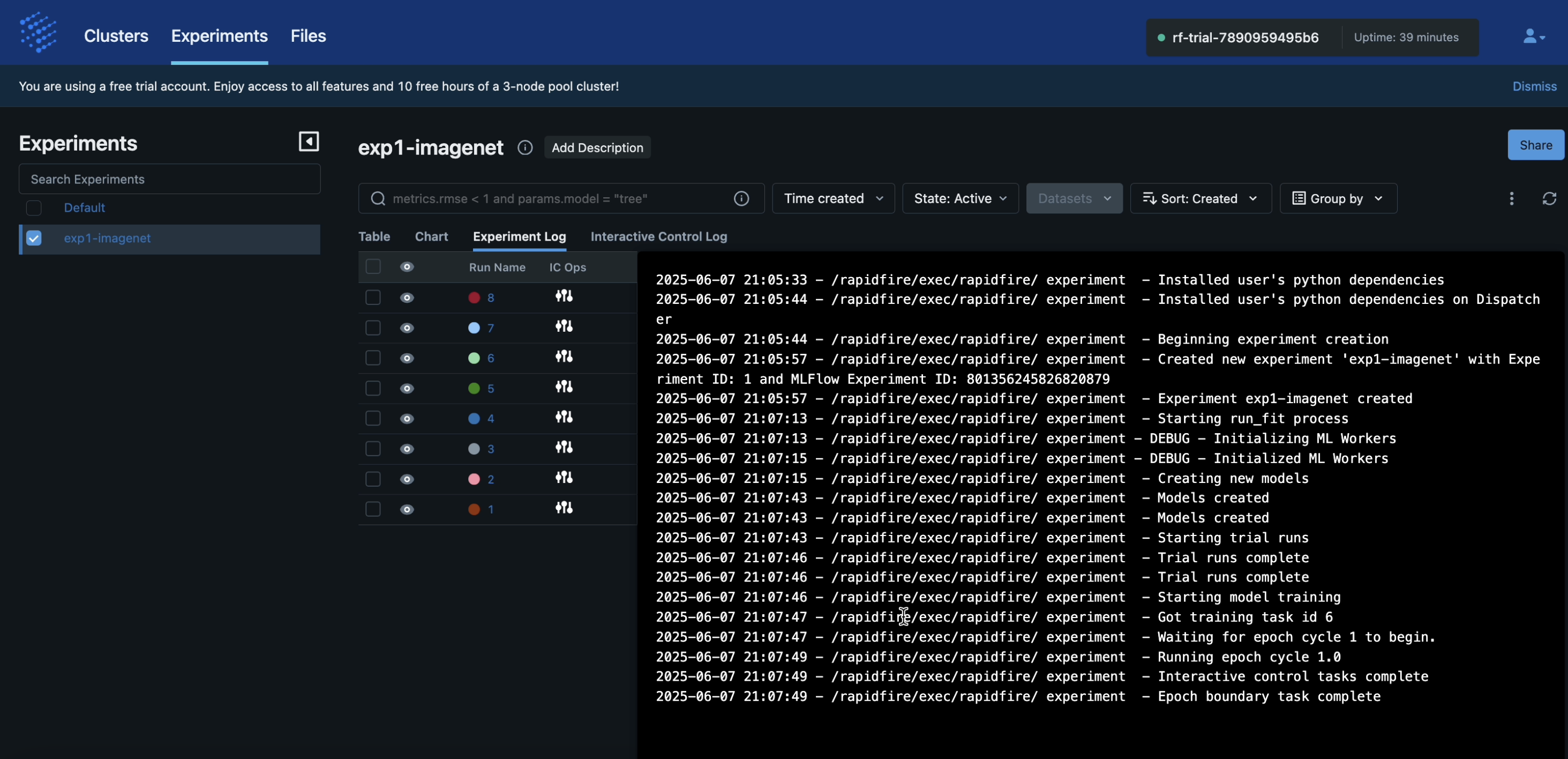The image size is (1568, 759).
Task: Select checkbox for run 5
Action: tap(373, 388)
